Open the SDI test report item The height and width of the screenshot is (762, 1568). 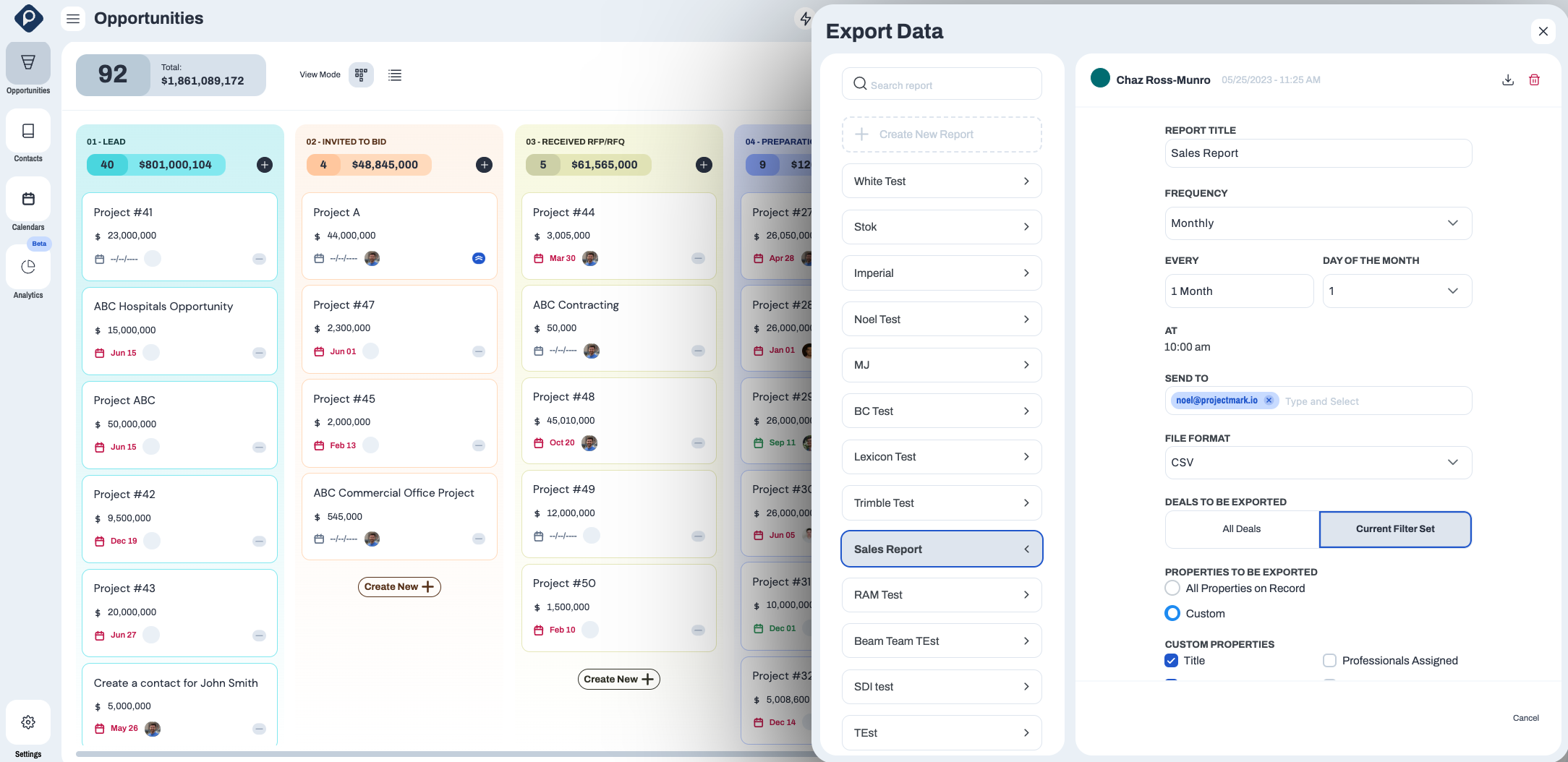942,687
